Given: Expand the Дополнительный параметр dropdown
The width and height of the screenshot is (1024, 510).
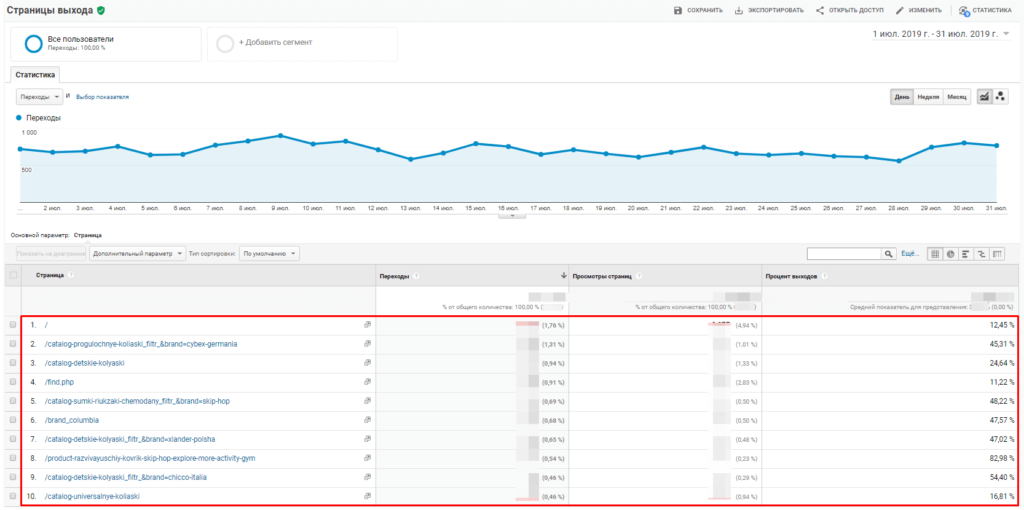Looking at the screenshot, I should (x=137, y=254).
